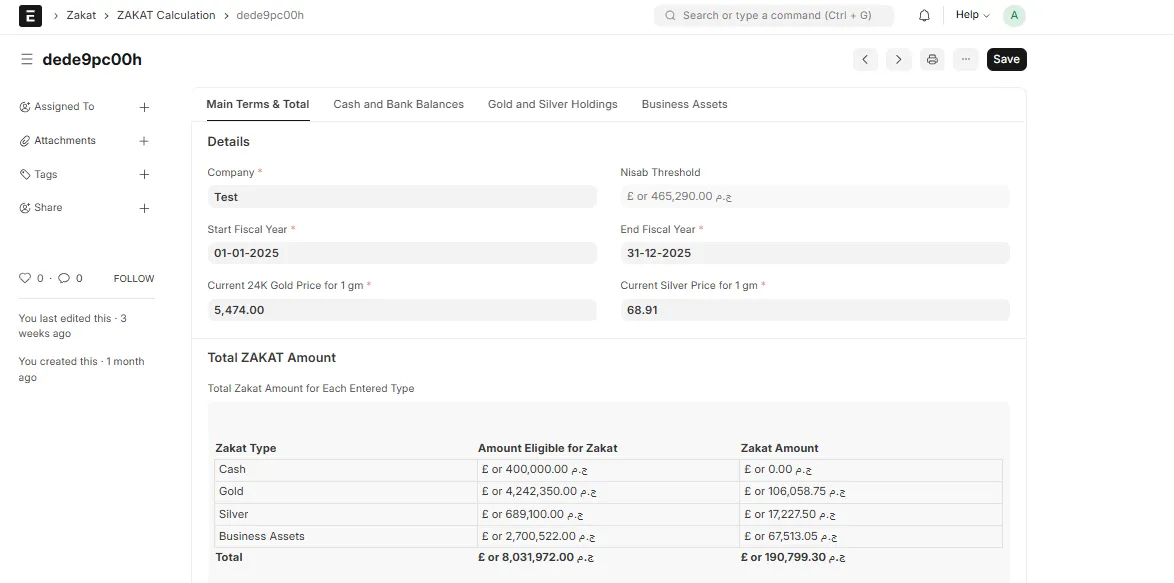Image resolution: width=1174 pixels, height=583 pixels.
Task: Navigate to Zakat via the breadcrumb
Action: point(80,15)
